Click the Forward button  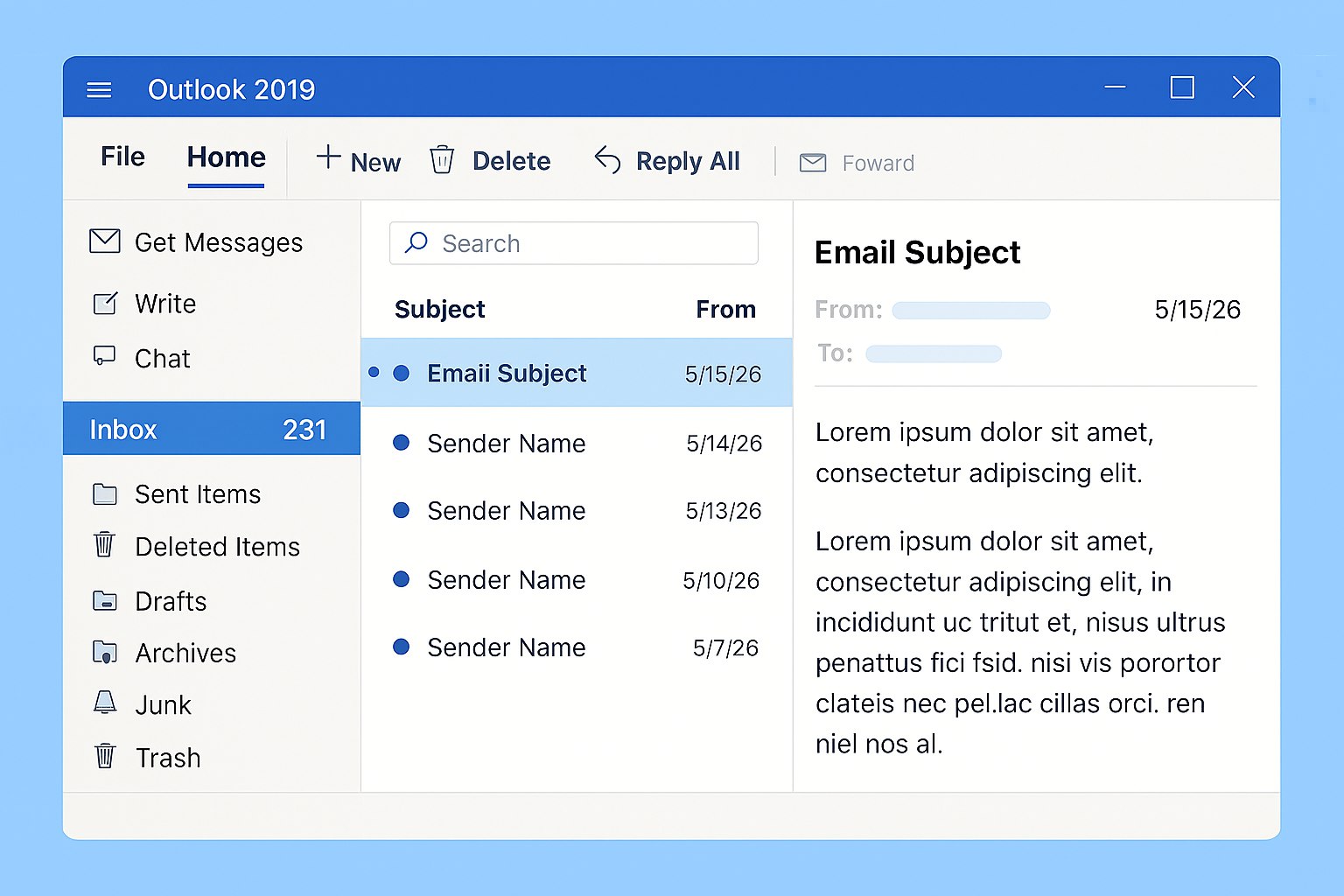pyautogui.click(x=878, y=163)
